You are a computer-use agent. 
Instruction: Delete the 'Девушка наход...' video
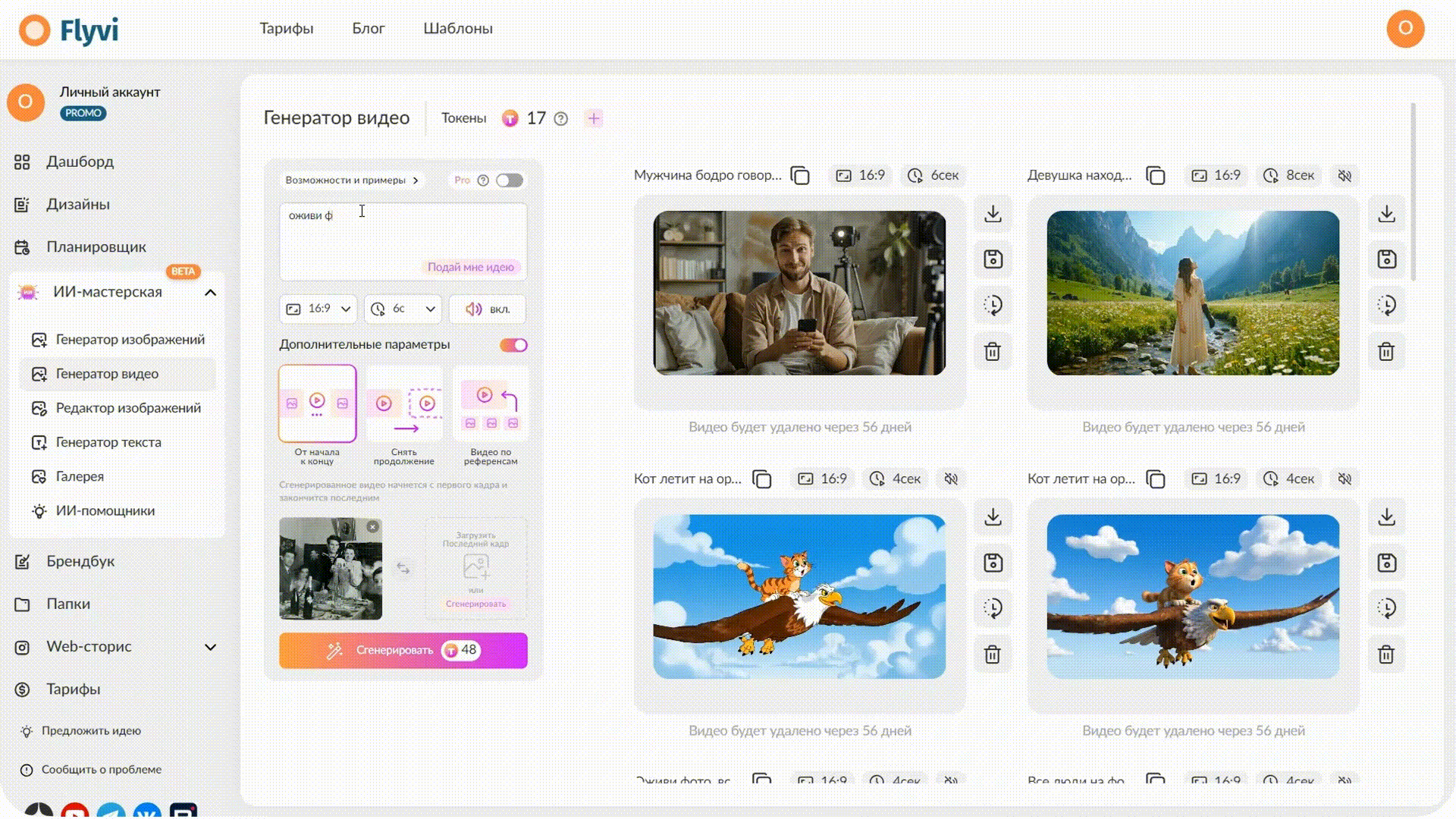(x=1386, y=351)
